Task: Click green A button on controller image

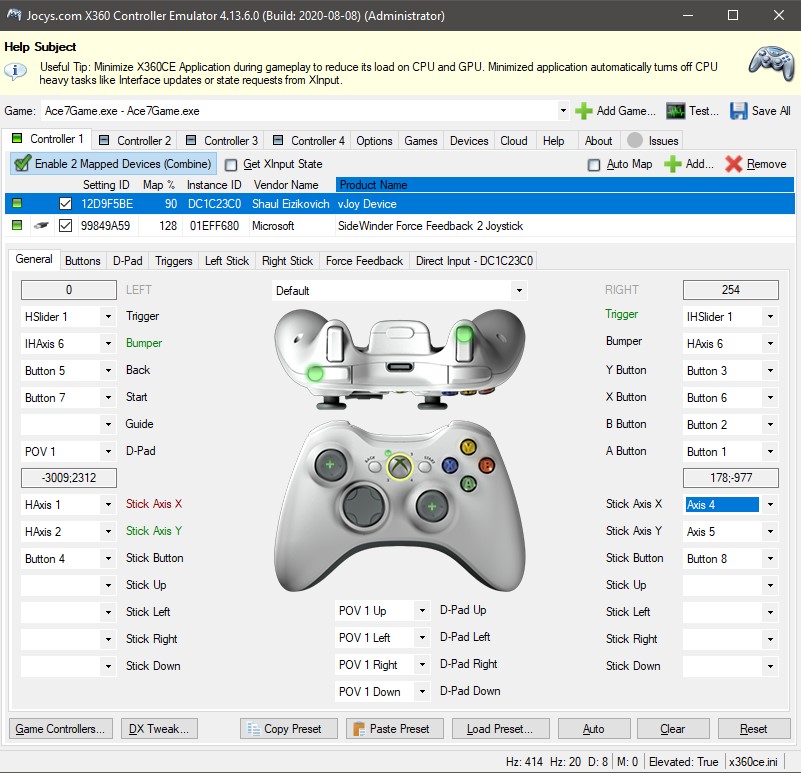Action: (468, 483)
